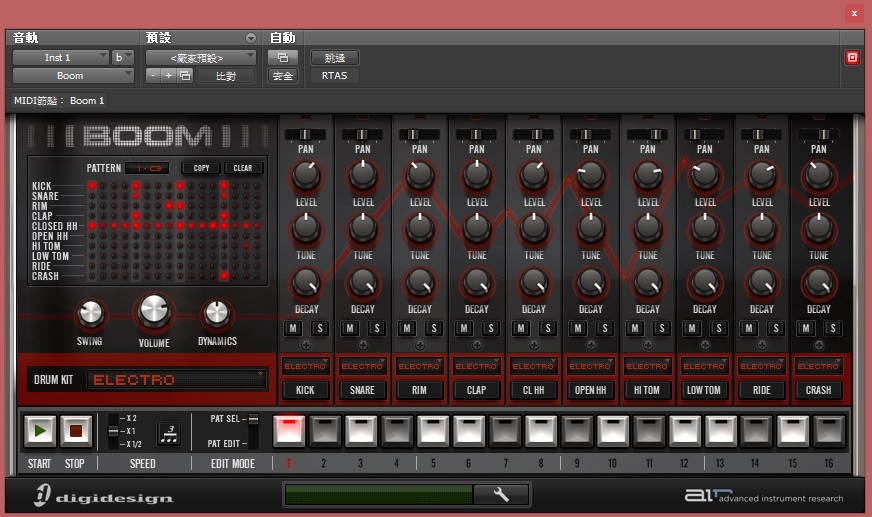
Task: Click the 跳過 bypass button
Action: (x=334, y=57)
